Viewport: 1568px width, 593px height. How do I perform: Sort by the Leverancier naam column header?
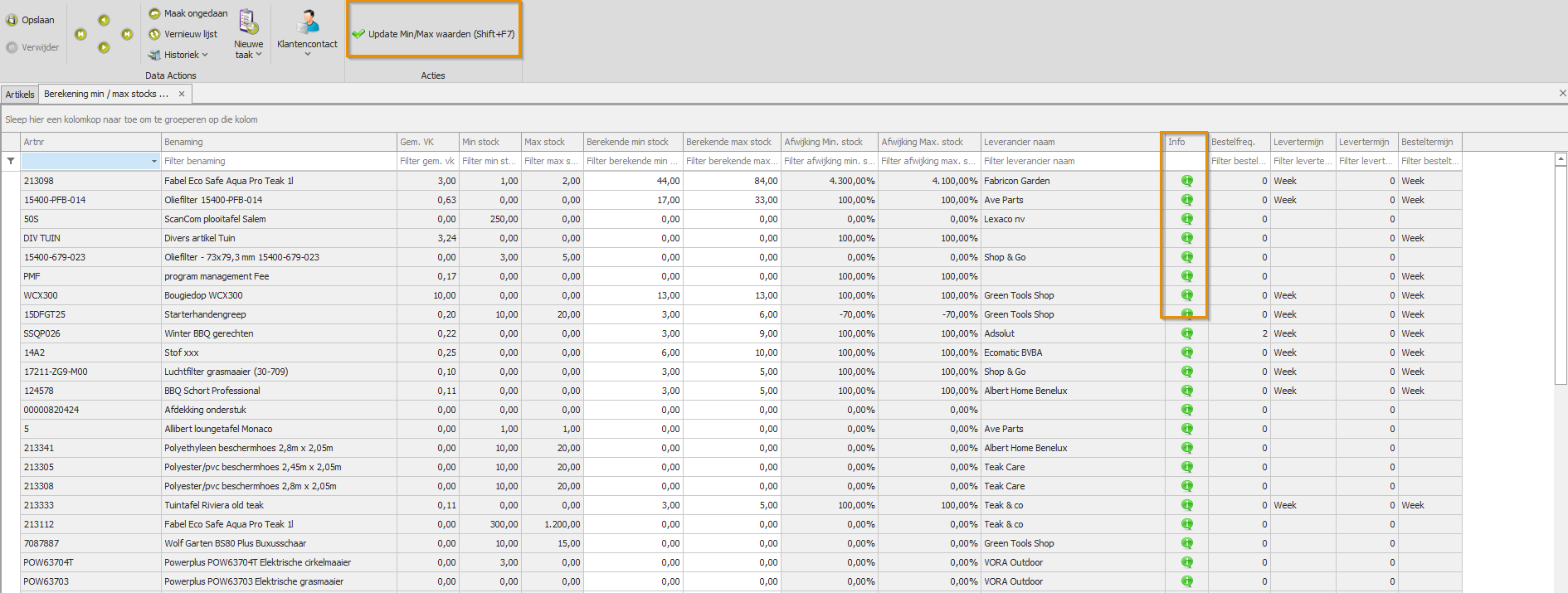[x=1073, y=142]
